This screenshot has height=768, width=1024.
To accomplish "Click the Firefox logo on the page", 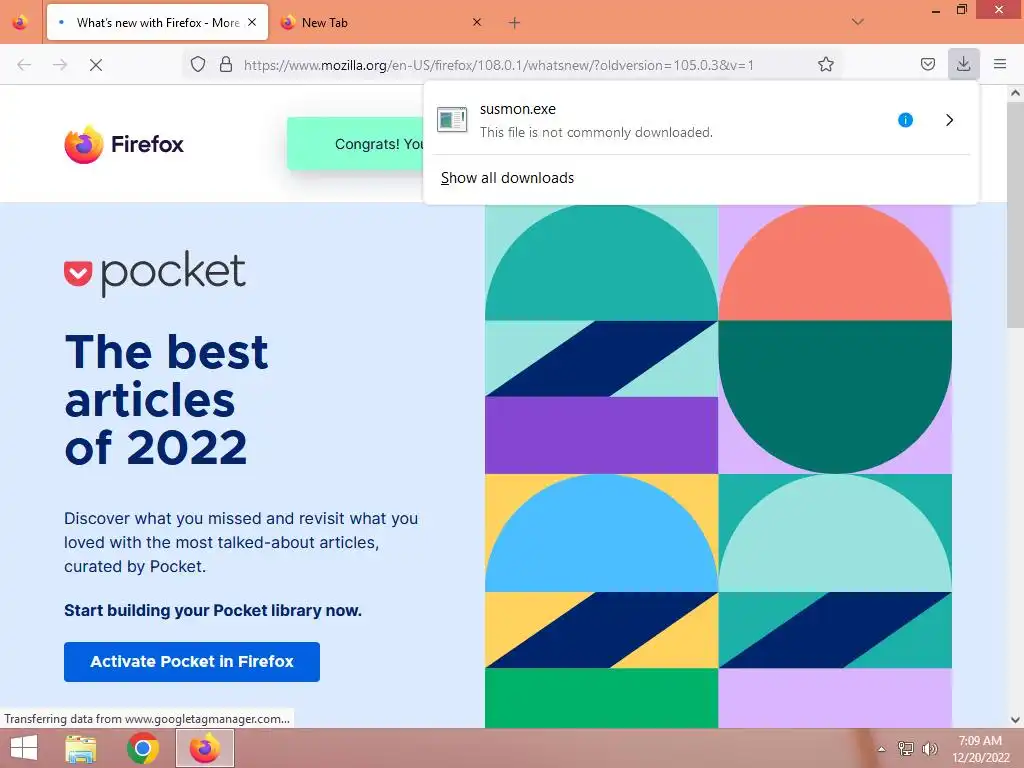I will click(x=124, y=144).
